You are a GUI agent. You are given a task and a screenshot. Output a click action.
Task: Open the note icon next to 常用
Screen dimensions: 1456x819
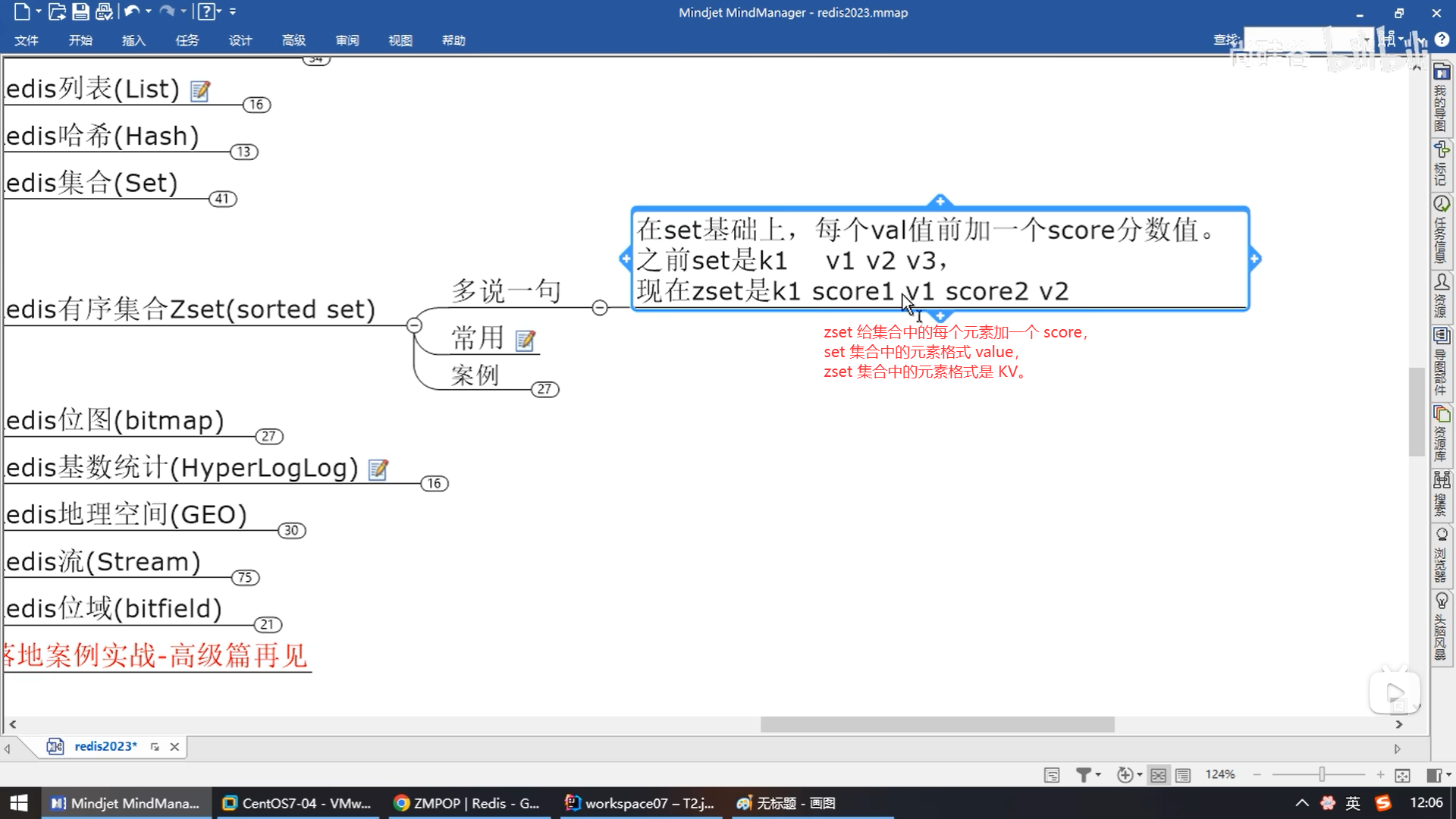525,340
